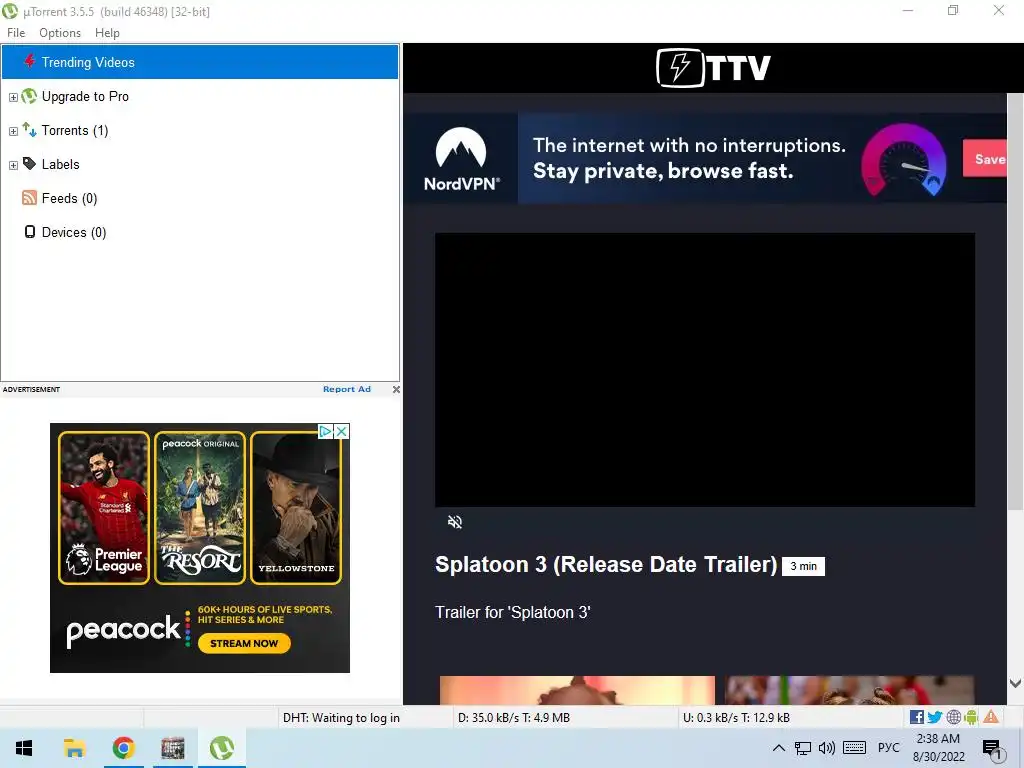This screenshot has width=1024, height=768.
Task: Click the Premier League ad card
Action: [x=104, y=508]
